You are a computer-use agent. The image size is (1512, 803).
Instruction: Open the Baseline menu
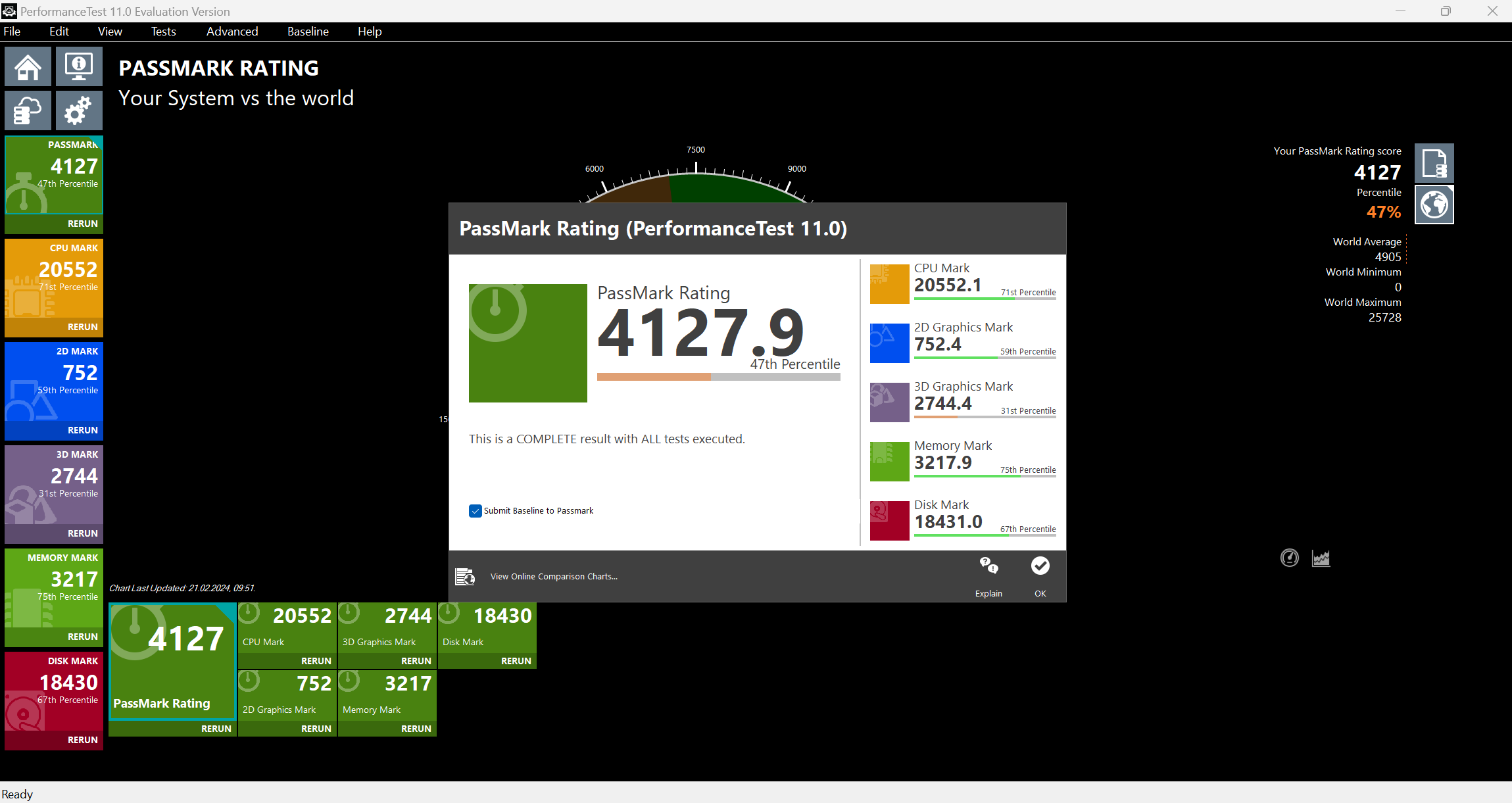(x=308, y=32)
